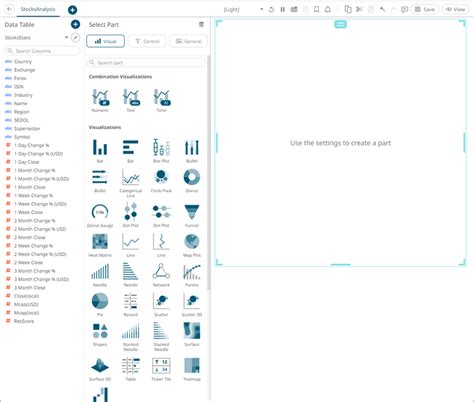
Task: Choose the Ticker Tile visualization
Action: pyautogui.click(x=161, y=369)
